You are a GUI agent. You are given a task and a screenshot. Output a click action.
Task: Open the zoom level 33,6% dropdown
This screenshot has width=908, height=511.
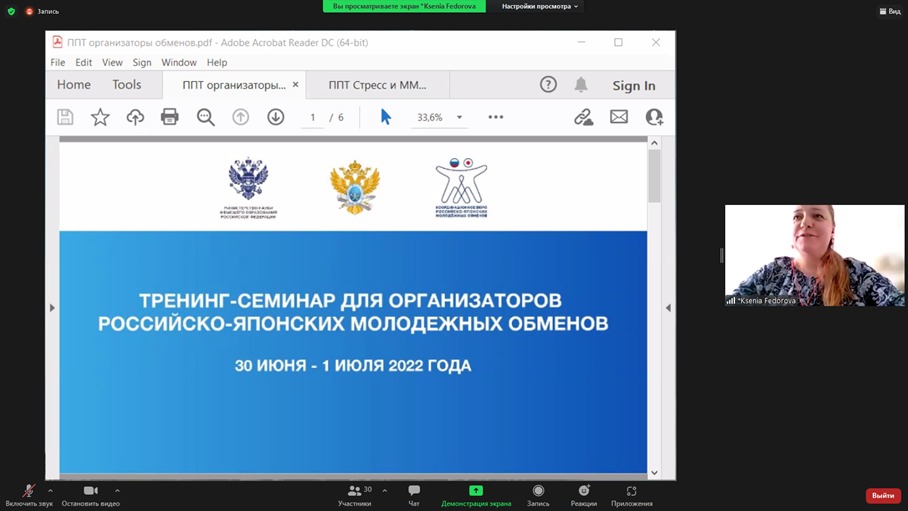click(459, 117)
